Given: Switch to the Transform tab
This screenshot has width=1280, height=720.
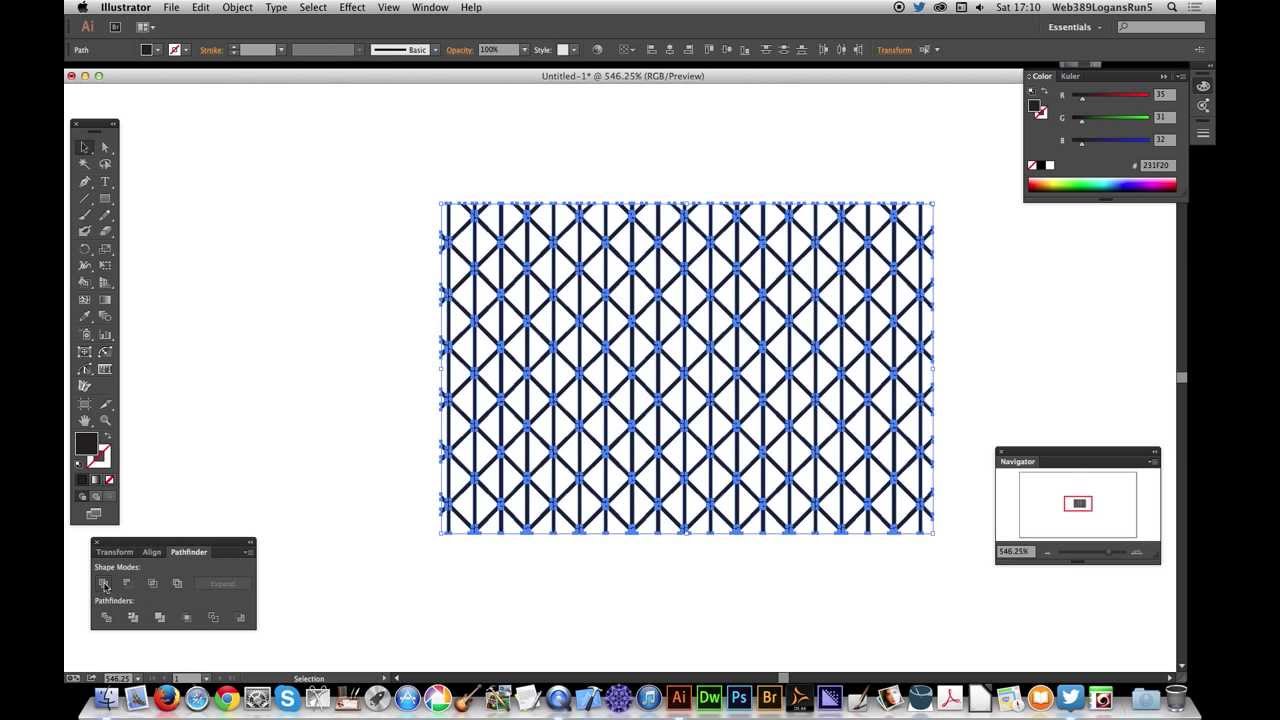Looking at the screenshot, I should [x=114, y=552].
